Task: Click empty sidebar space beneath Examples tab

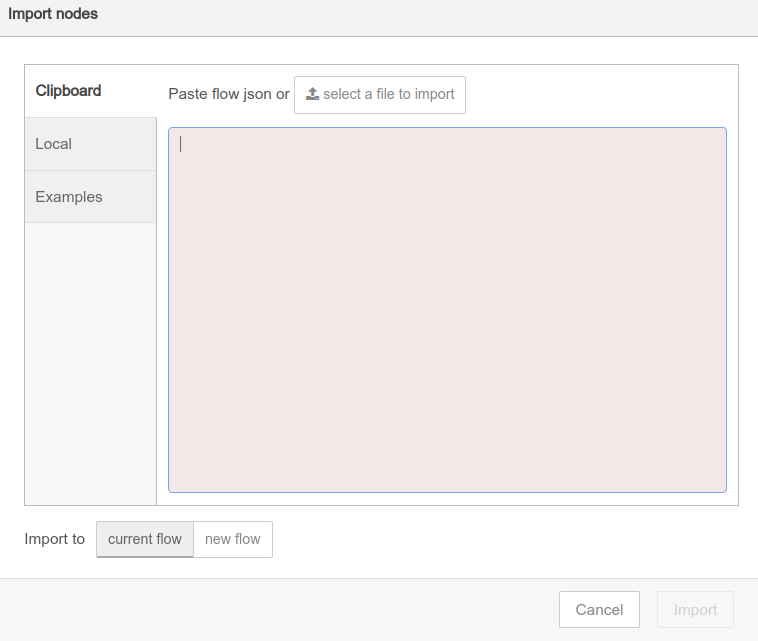Action: 90,363
